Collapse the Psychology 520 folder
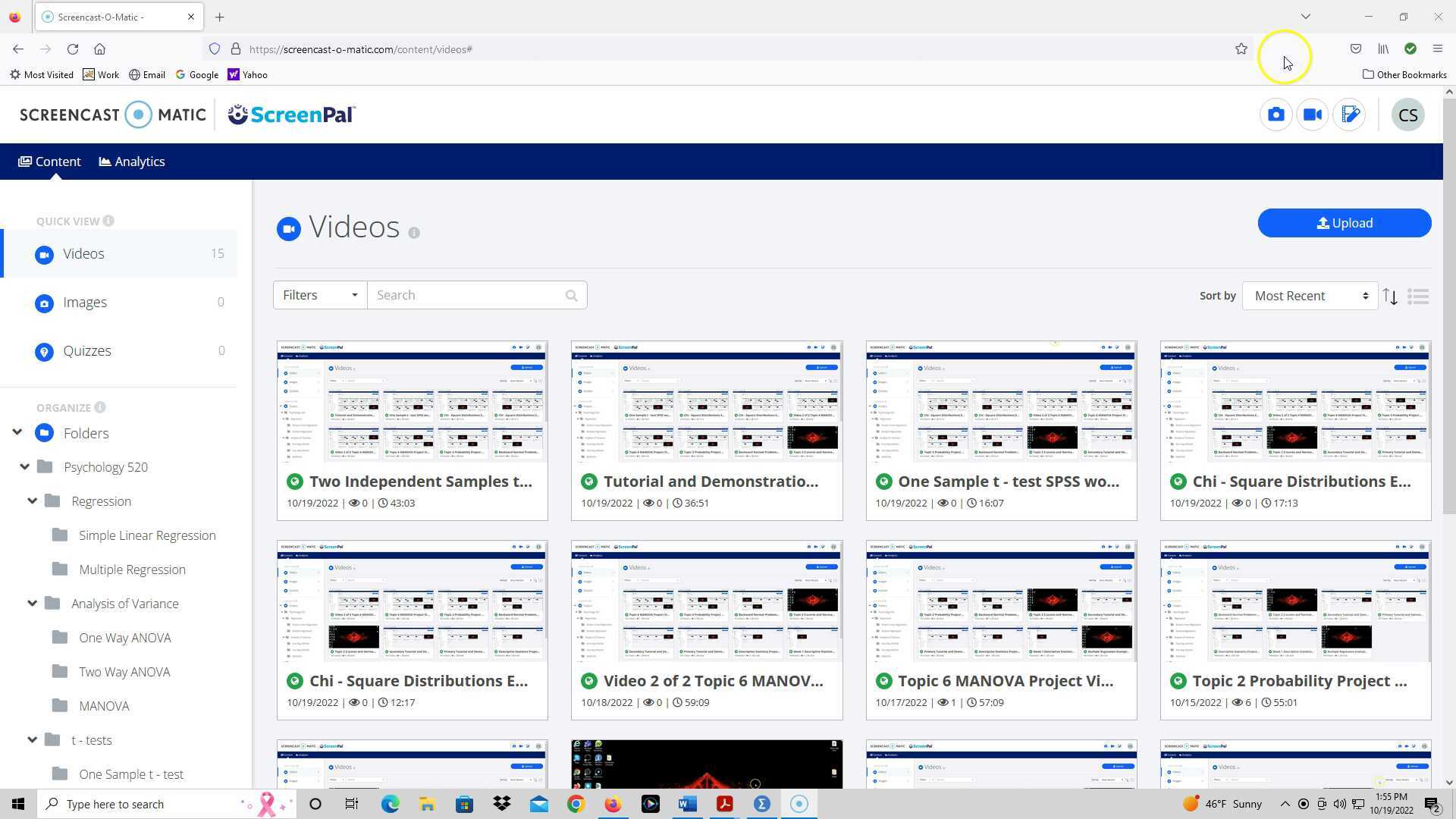The image size is (1456, 819). [x=24, y=467]
